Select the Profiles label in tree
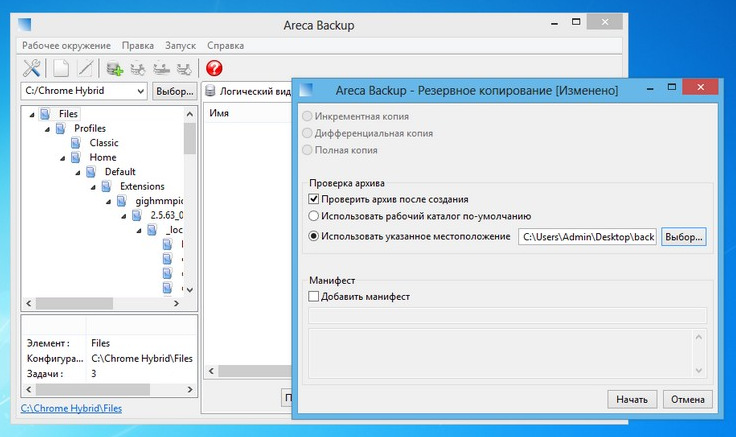The height and width of the screenshot is (437, 736). pos(90,128)
